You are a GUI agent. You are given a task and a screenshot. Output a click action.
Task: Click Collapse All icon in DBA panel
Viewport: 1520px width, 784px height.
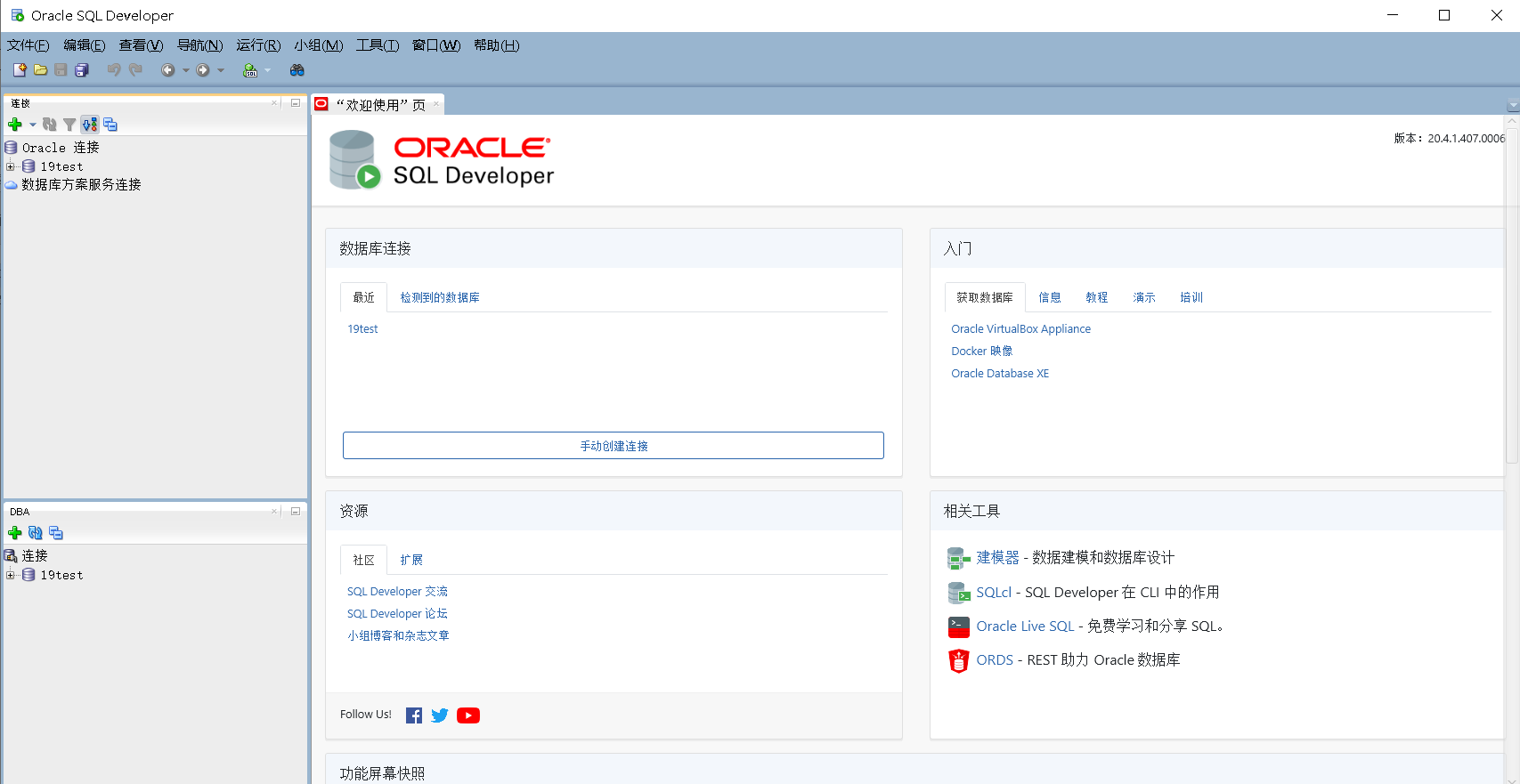pyautogui.click(x=56, y=533)
